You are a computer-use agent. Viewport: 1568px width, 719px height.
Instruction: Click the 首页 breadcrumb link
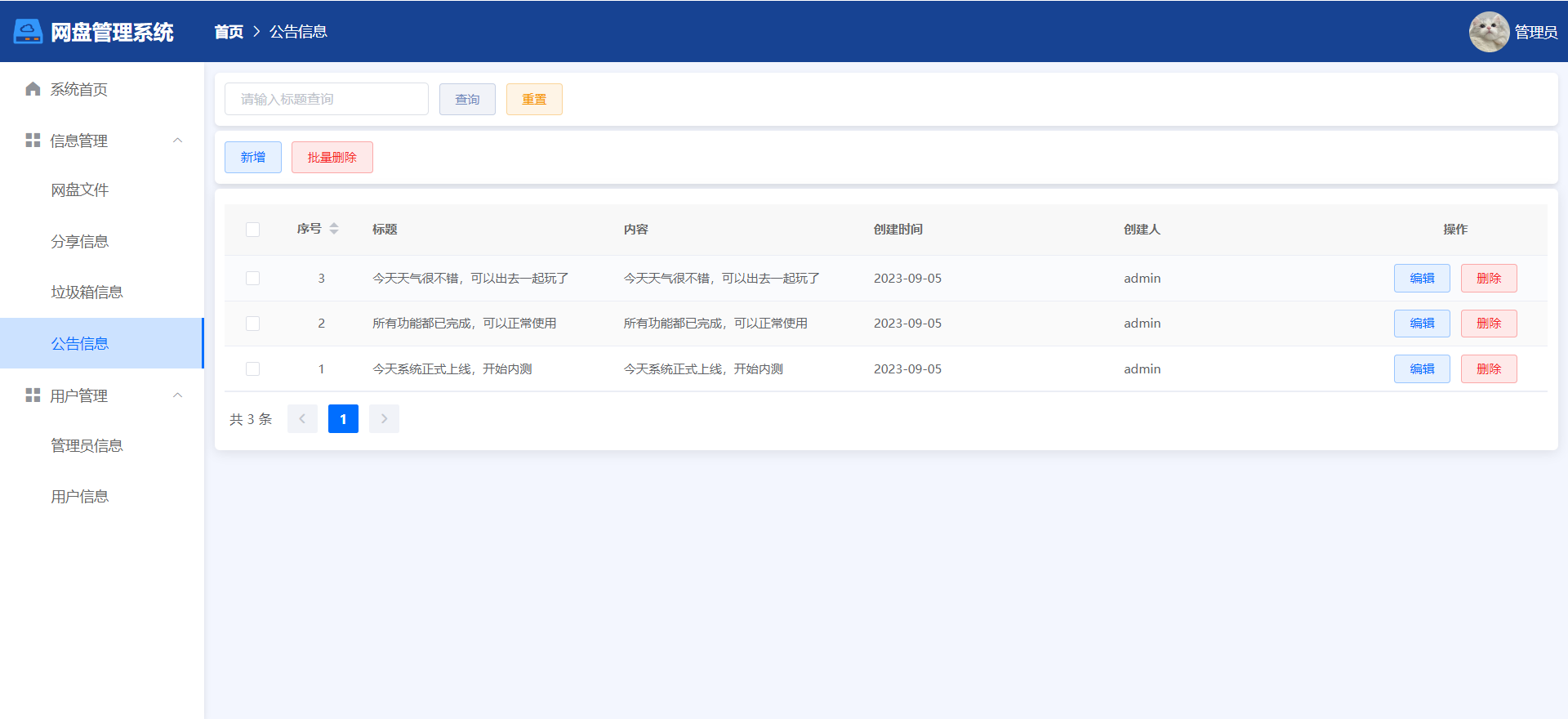[229, 32]
